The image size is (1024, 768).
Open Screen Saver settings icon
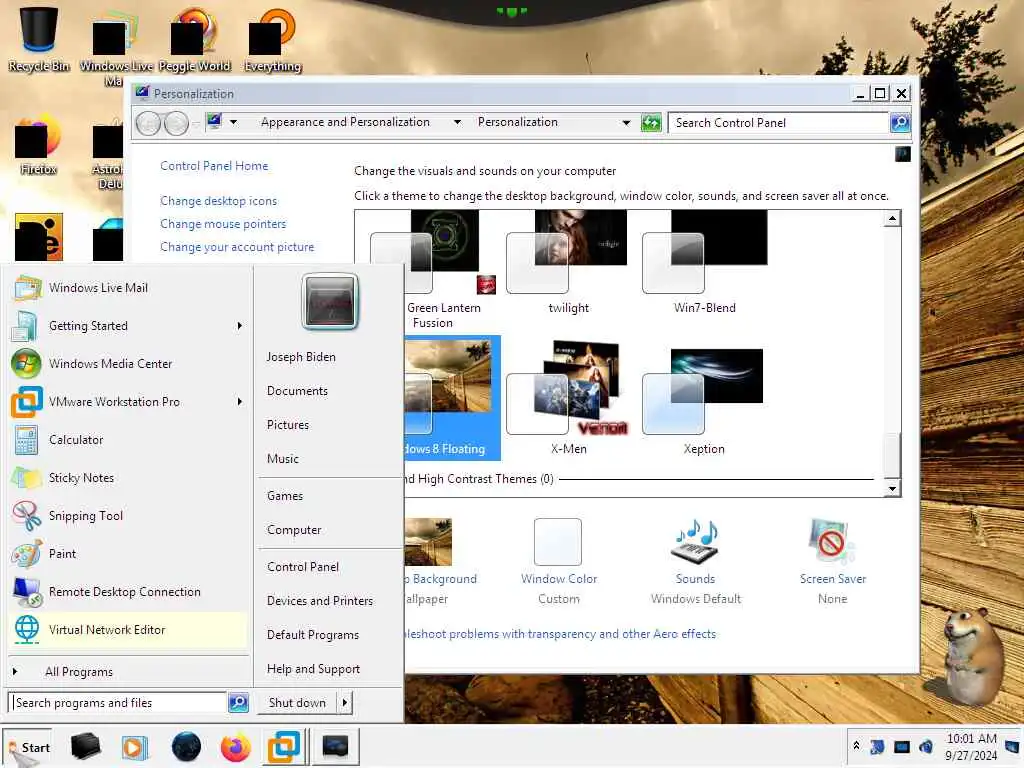831,542
